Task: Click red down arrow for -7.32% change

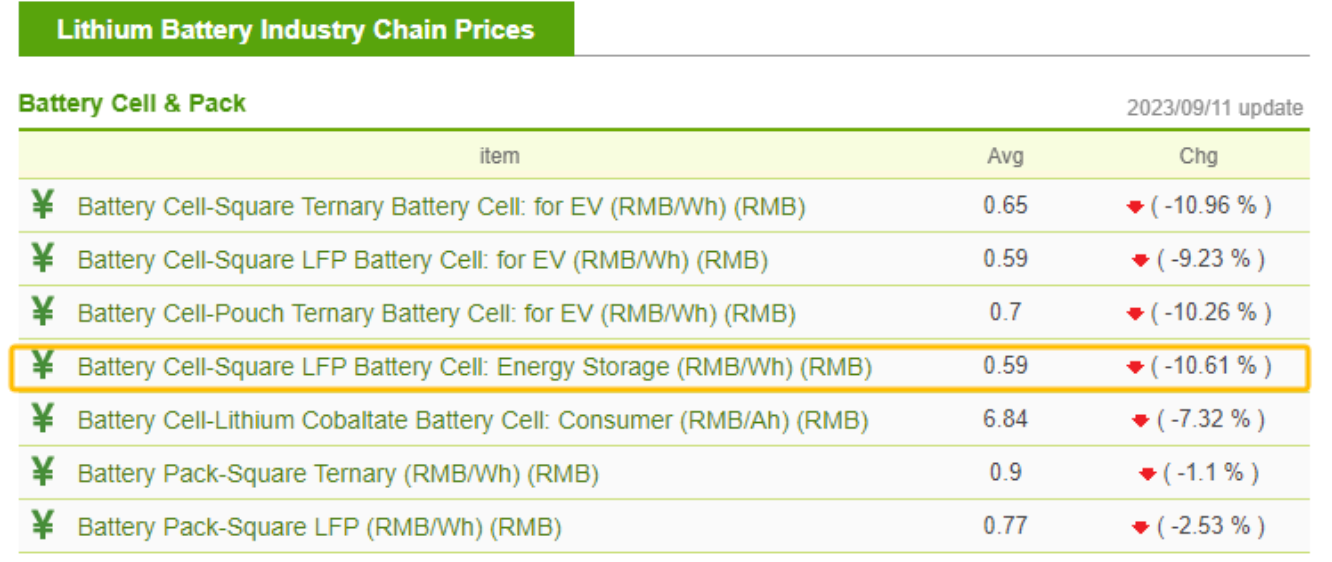Action: tap(1140, 421)
